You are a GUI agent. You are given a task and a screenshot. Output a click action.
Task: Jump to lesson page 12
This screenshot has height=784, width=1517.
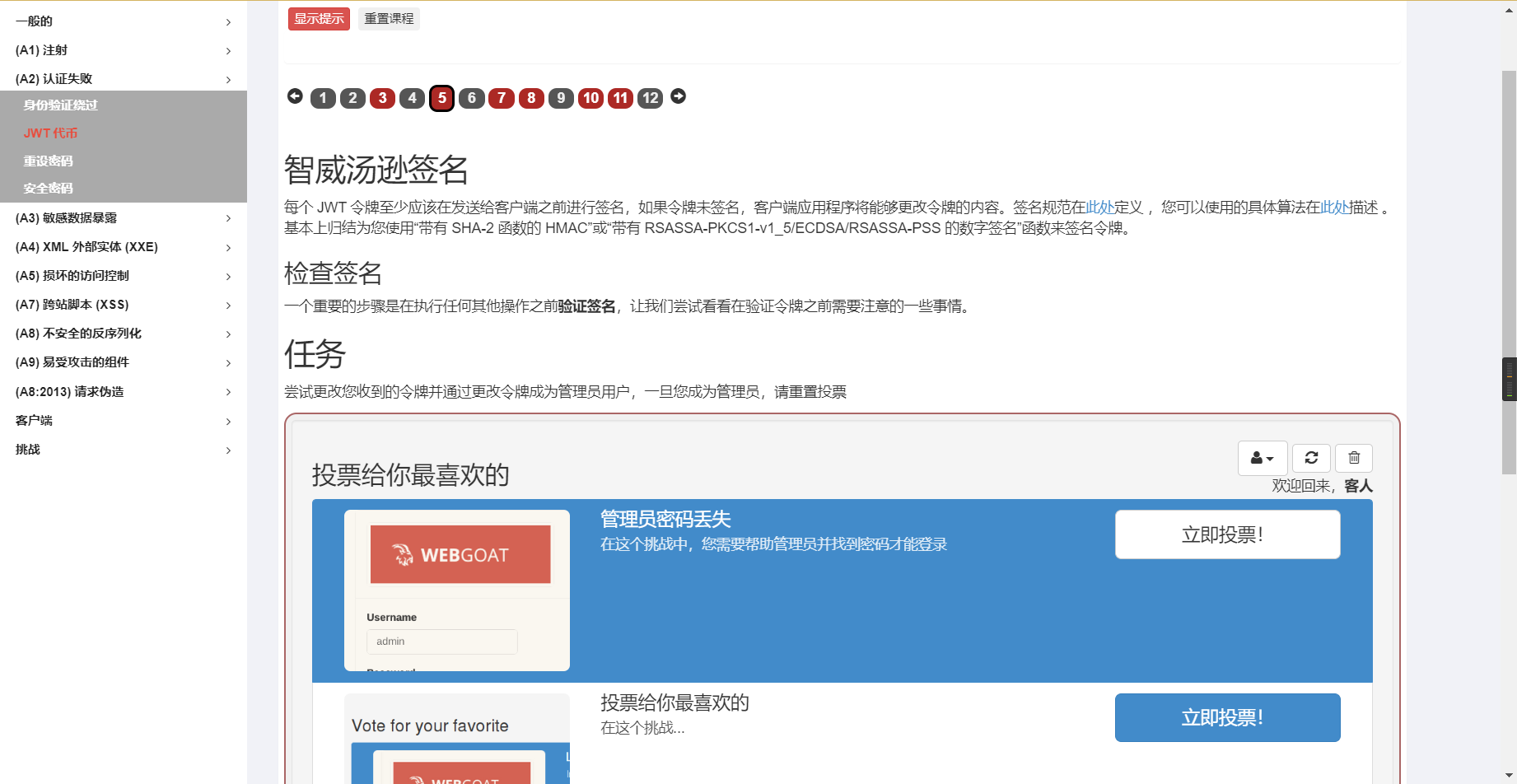pos(650,98)
